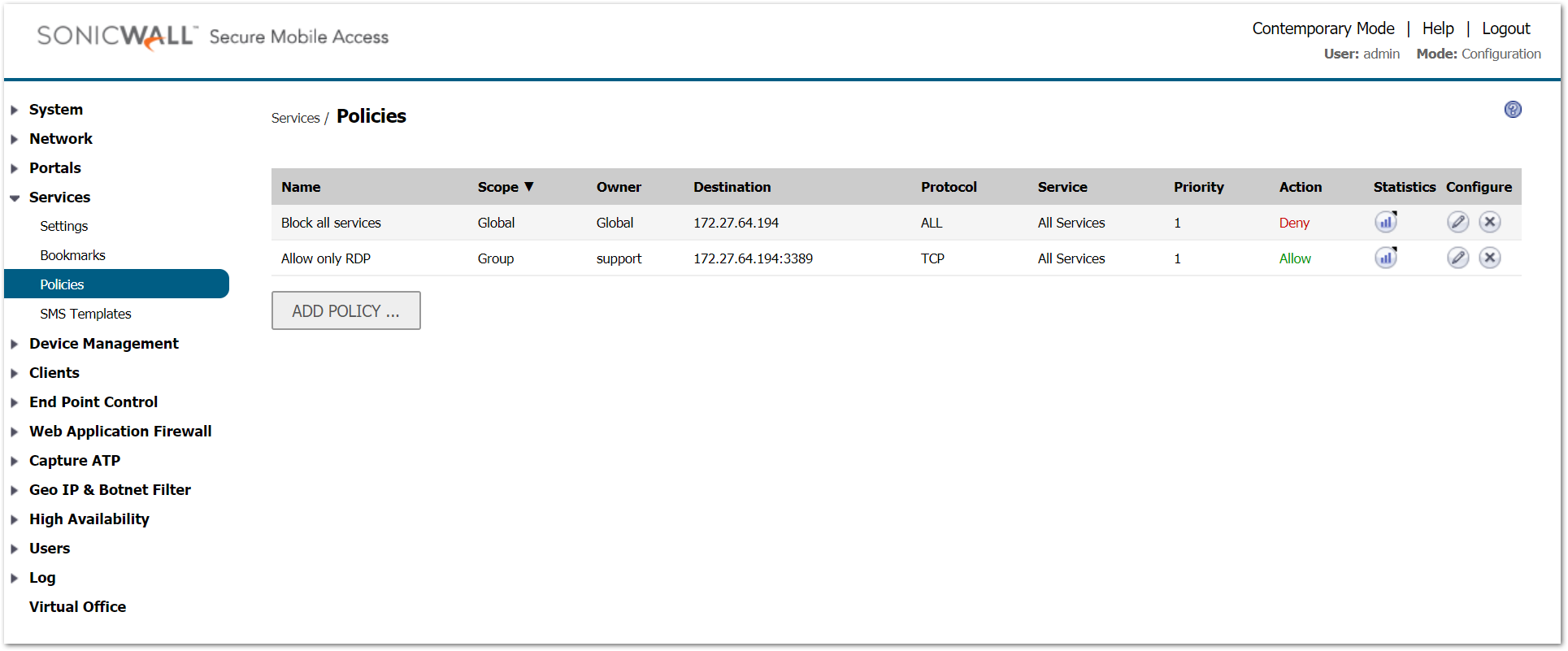Screen dimensions: 1568x651
Task: Sort policies by Scope column
Action: pos(506,187)
